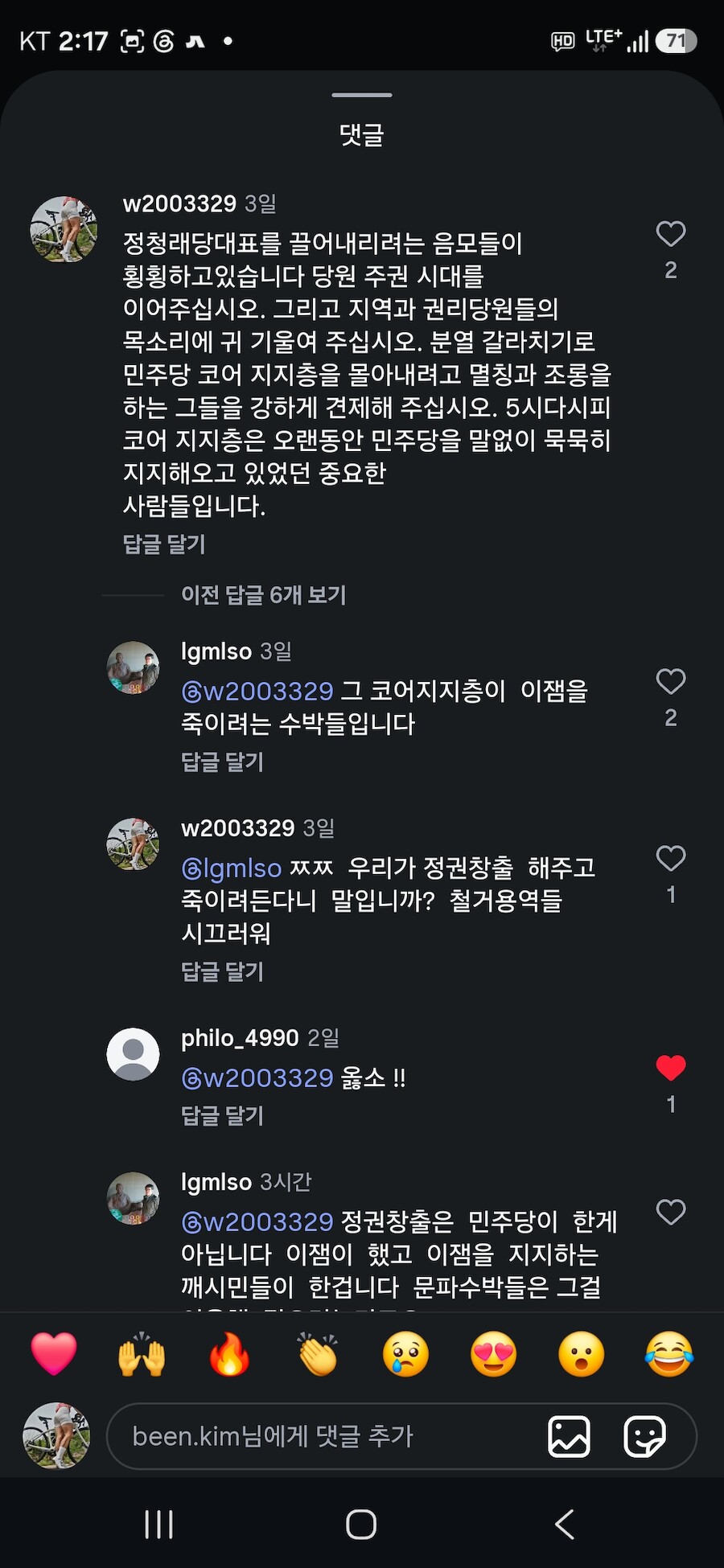
Task: Tap the drag handle above the 댓글 sheet
Action: (362, 95)
